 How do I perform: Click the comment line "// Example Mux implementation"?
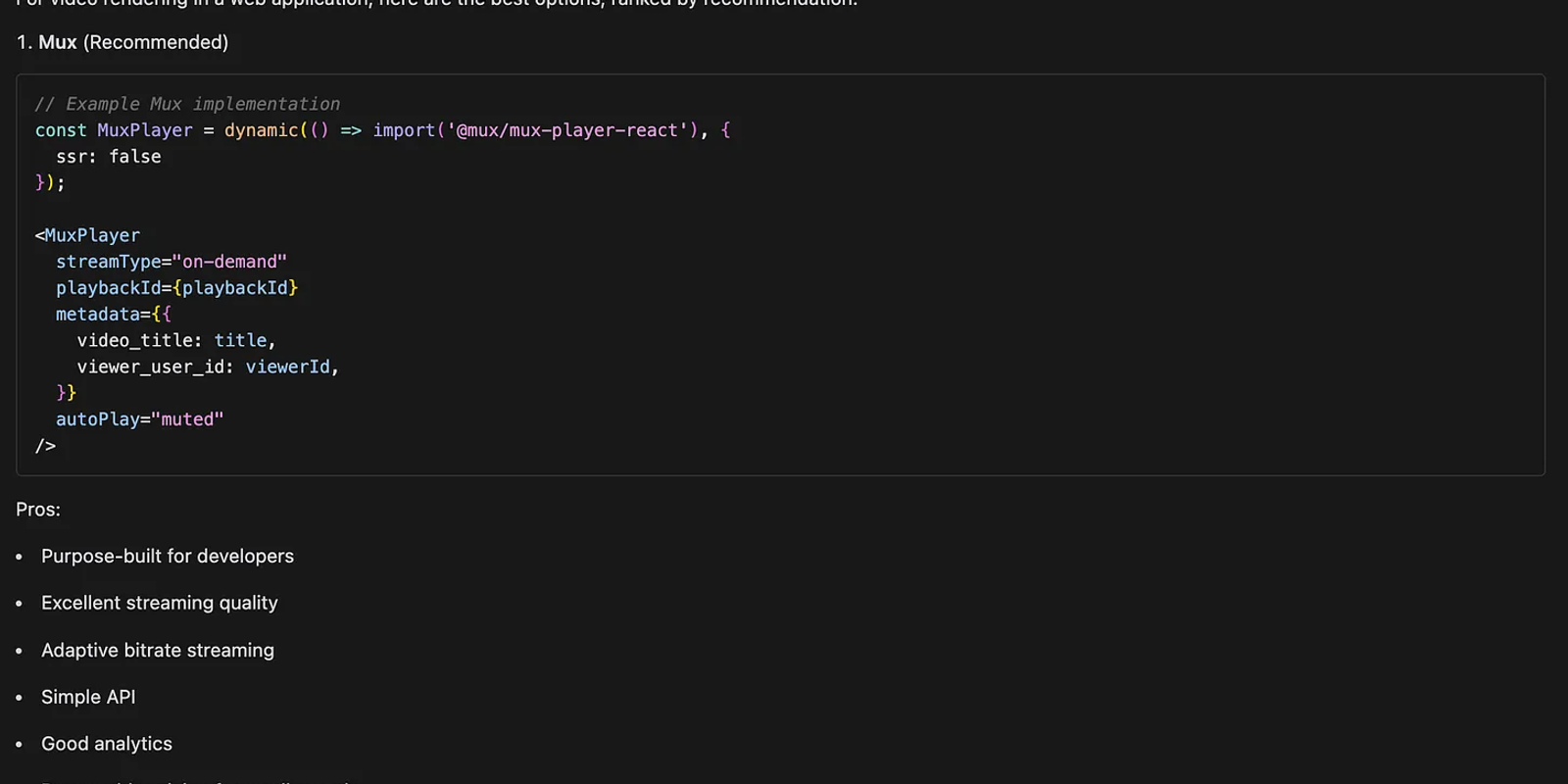(187, 104)
